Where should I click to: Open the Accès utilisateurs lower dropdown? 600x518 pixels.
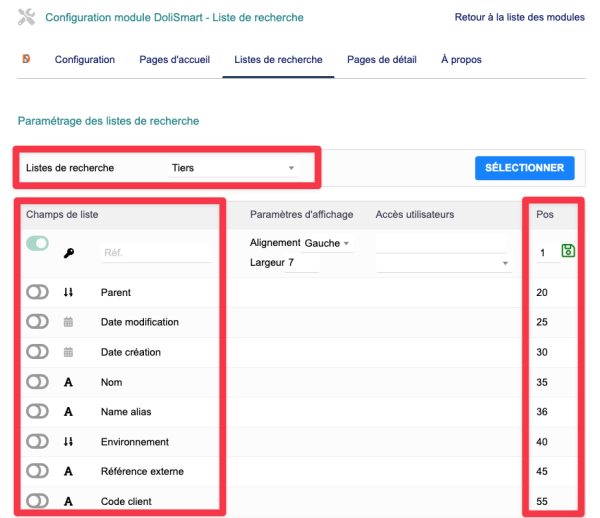click(444, 264)
